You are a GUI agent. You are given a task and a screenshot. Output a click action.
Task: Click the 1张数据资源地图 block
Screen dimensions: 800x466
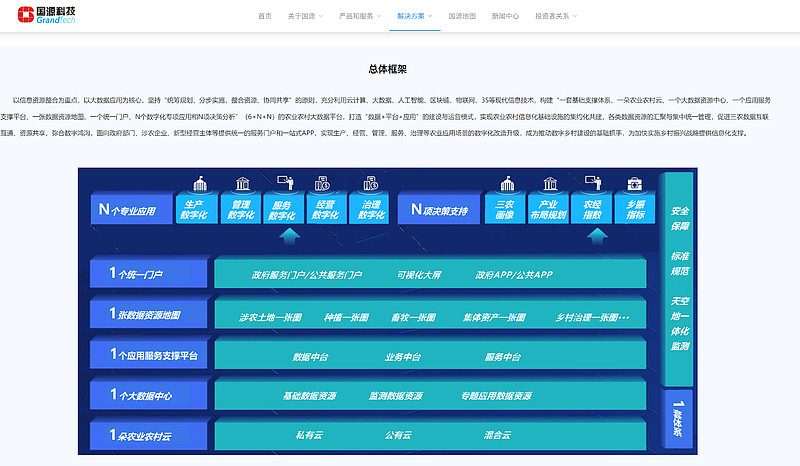pyautogui.click(x=149, y=313)
